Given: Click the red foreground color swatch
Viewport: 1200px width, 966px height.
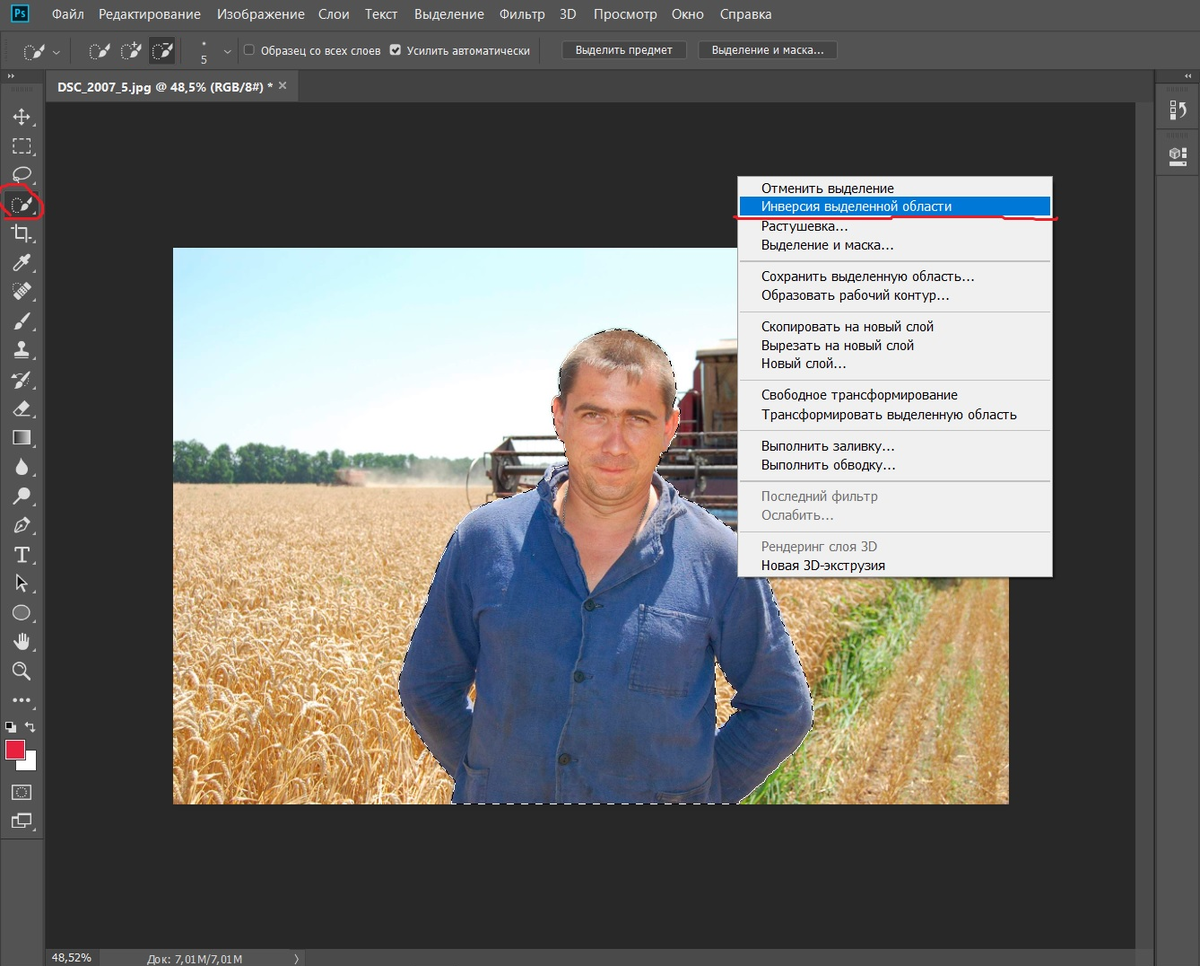Looking at the screenshot, I should pyautogui.click(x=15, y=750).
